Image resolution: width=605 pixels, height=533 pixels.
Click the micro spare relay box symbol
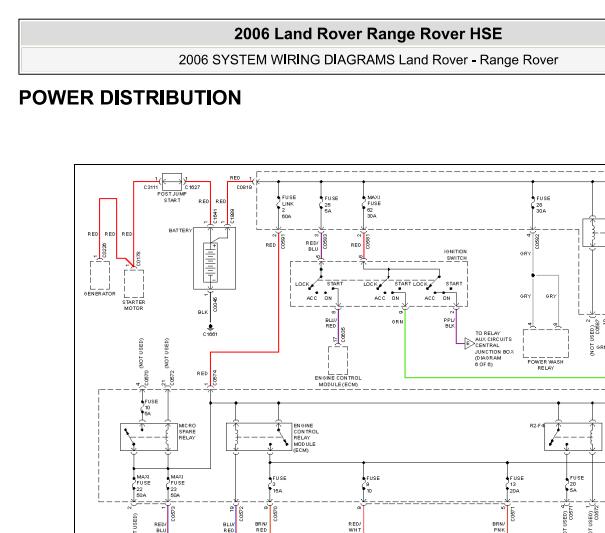149,437
